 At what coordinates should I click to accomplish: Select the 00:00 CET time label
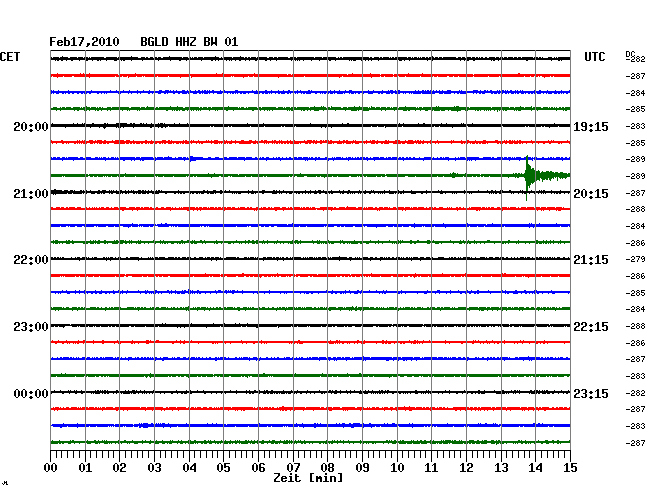31,394
